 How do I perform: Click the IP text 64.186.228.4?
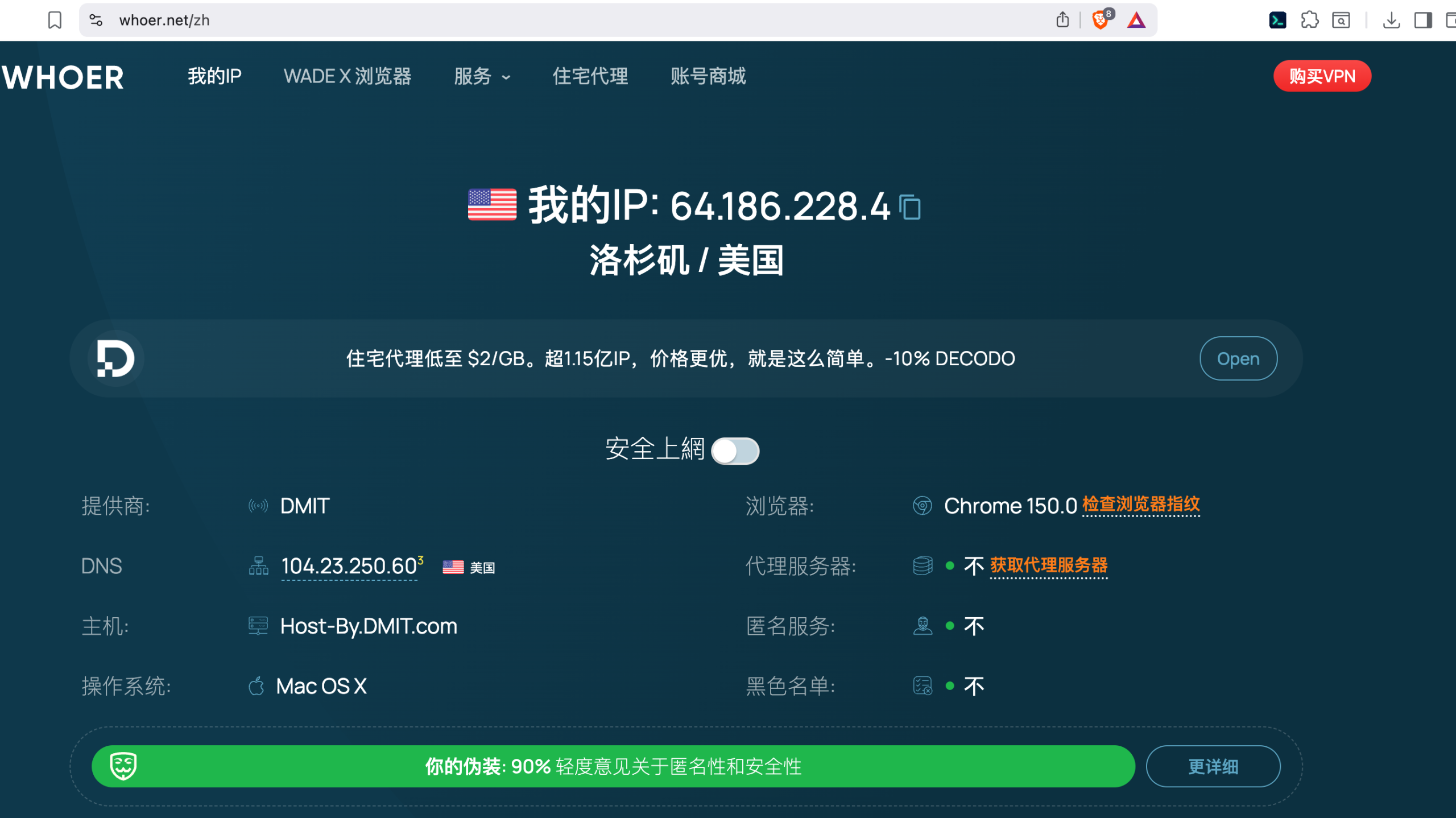pos(780,206)
